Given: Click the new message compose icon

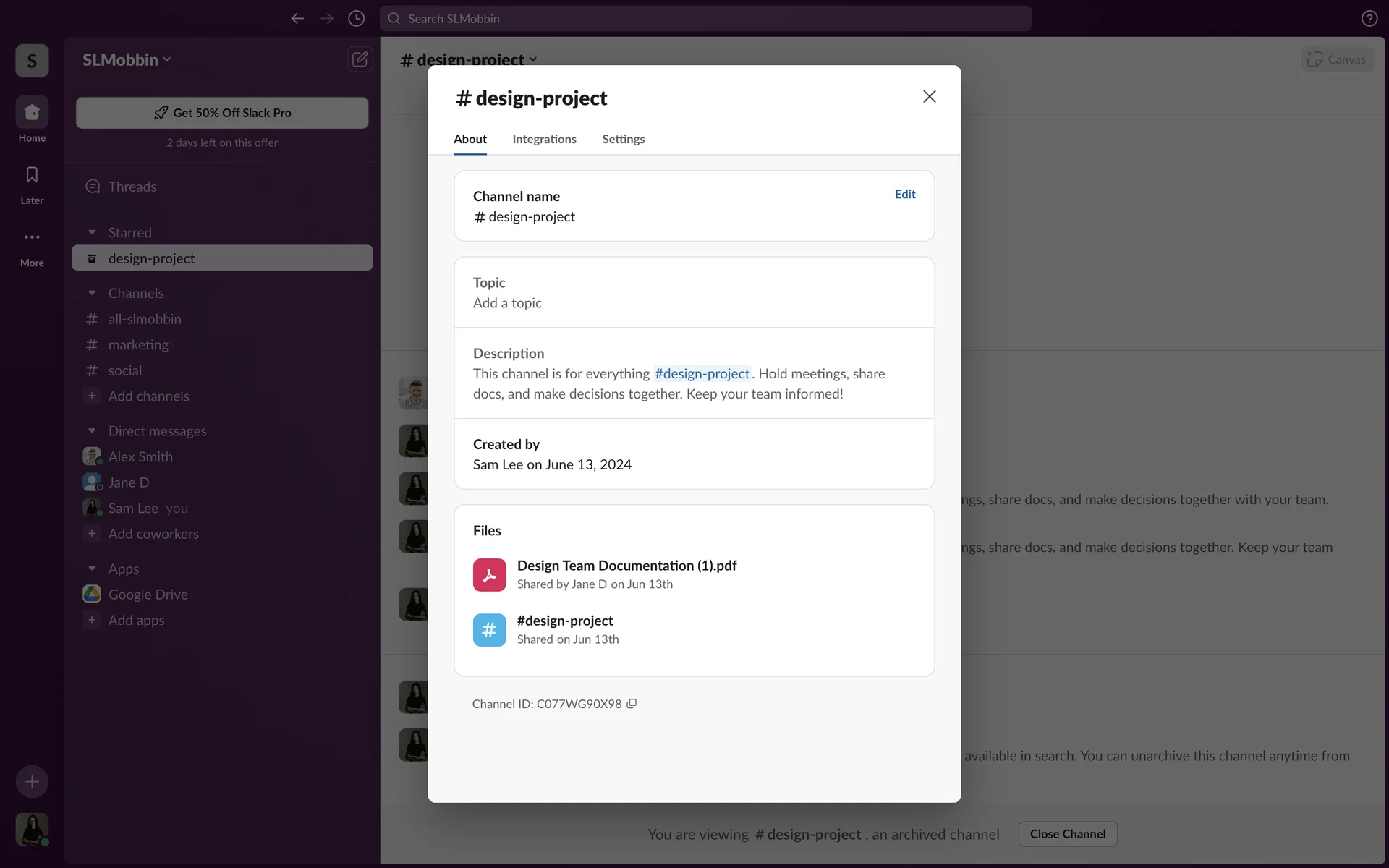Looking at the screenshot, I should click(x=360, y=59).
